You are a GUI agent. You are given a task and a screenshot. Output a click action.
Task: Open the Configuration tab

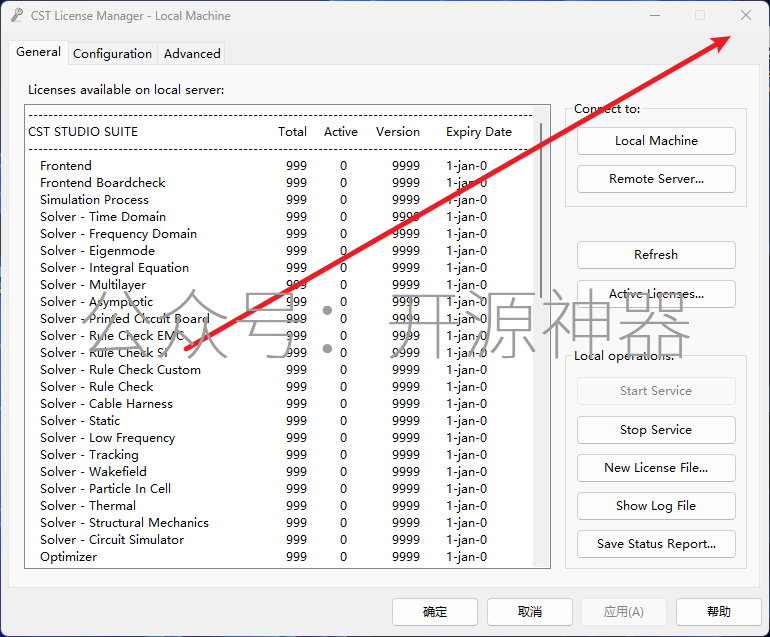(x=112, y=54)
